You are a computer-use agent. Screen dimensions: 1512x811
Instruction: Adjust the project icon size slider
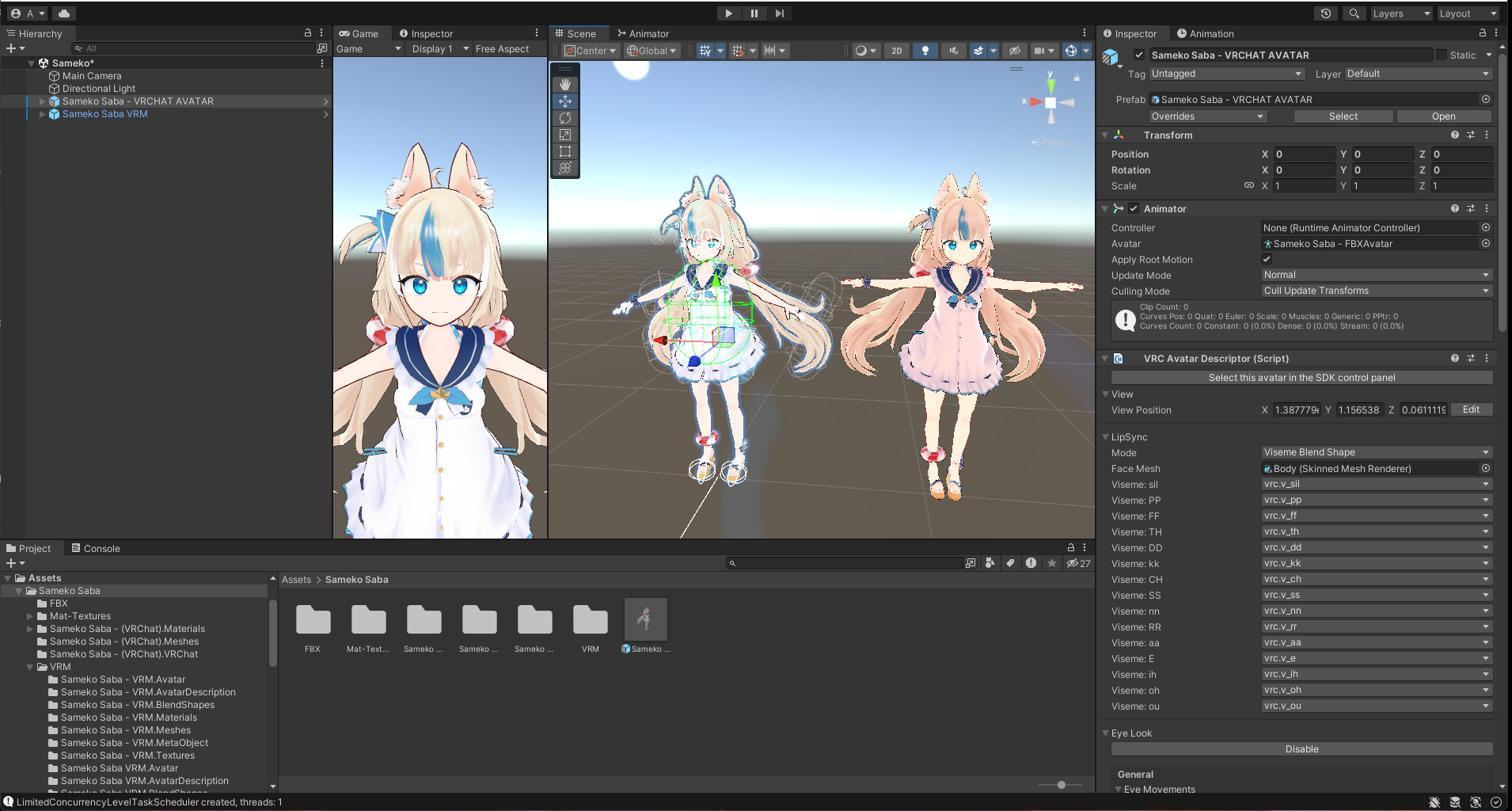click(1061, 785)
